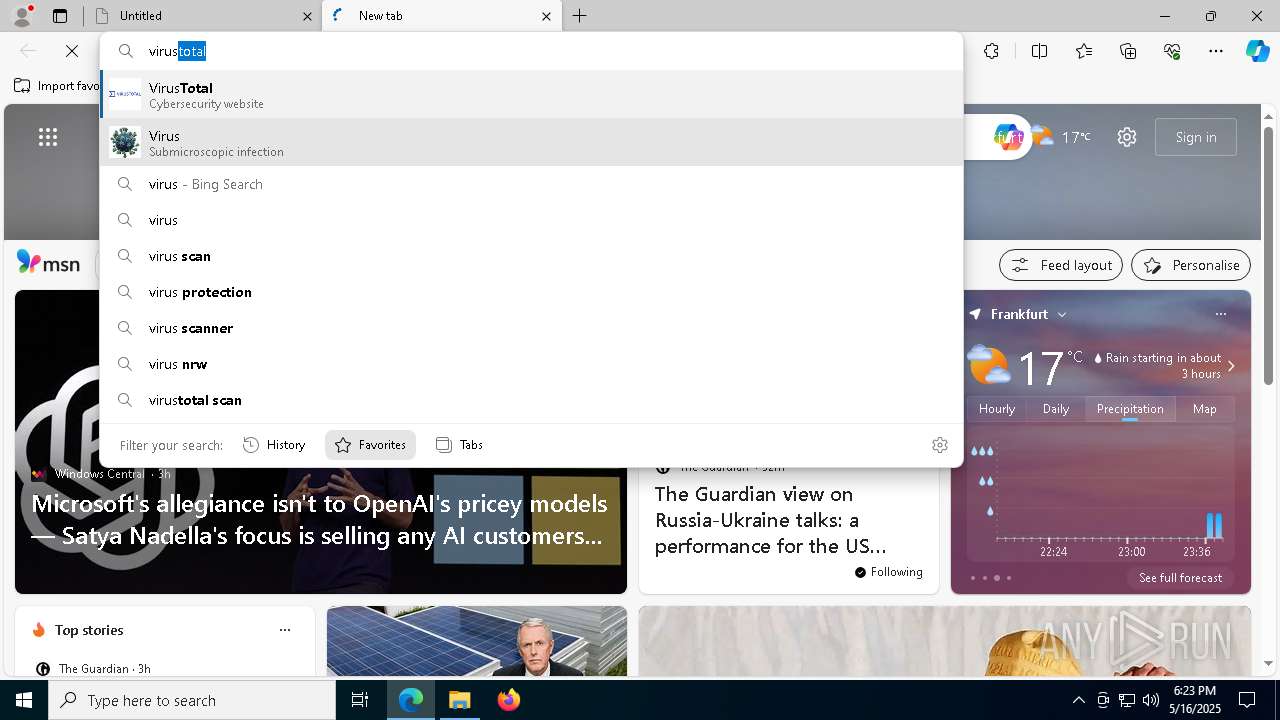Show hidden system tray icons
Viewport: 1280px width, 720px height.
click(x=1078, y=700)
